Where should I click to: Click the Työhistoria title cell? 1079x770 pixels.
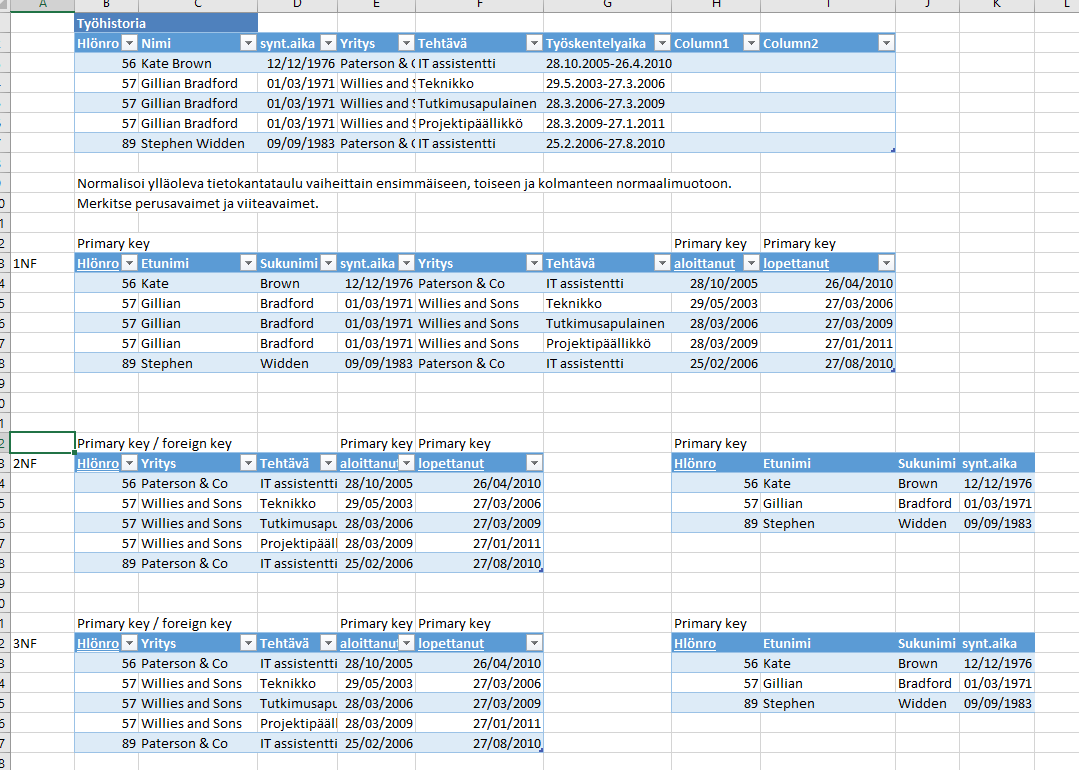coord(165,22)
